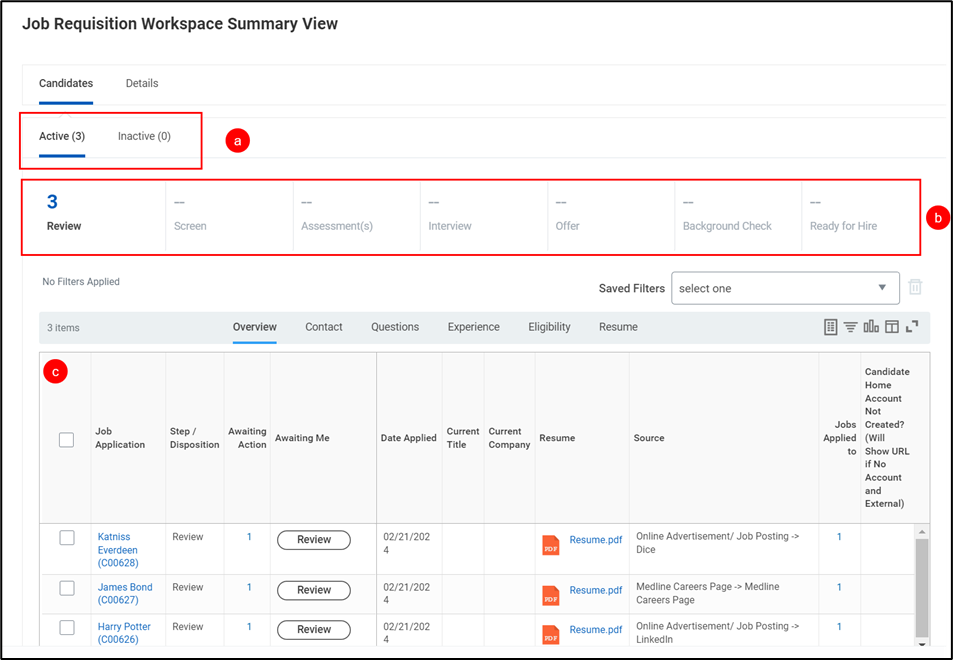953x660 pixels.
Task: Select the James Bond row checkbox
Action: click(x=67, y=588)
